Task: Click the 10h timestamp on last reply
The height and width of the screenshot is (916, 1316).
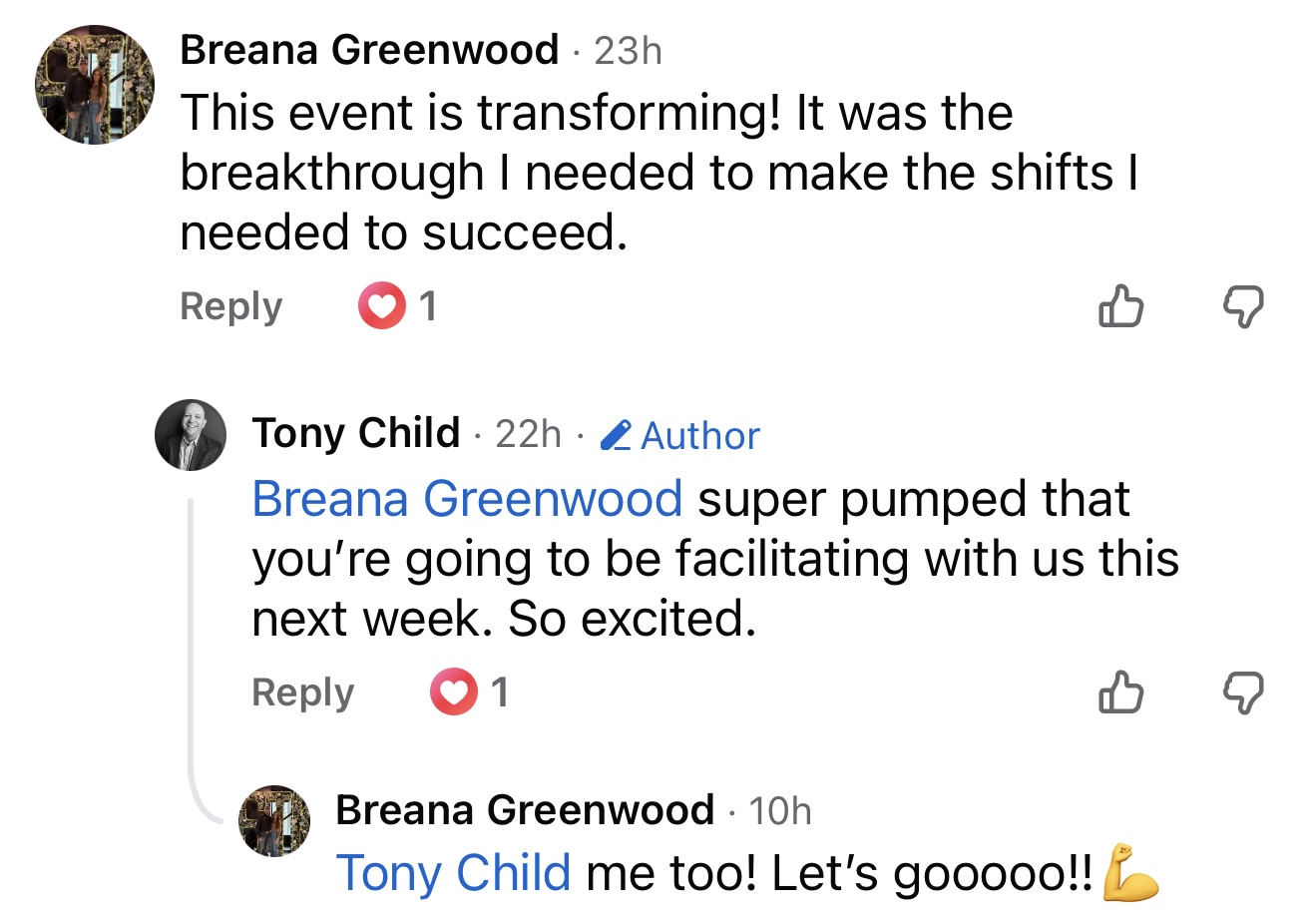Action: [780, 811]
